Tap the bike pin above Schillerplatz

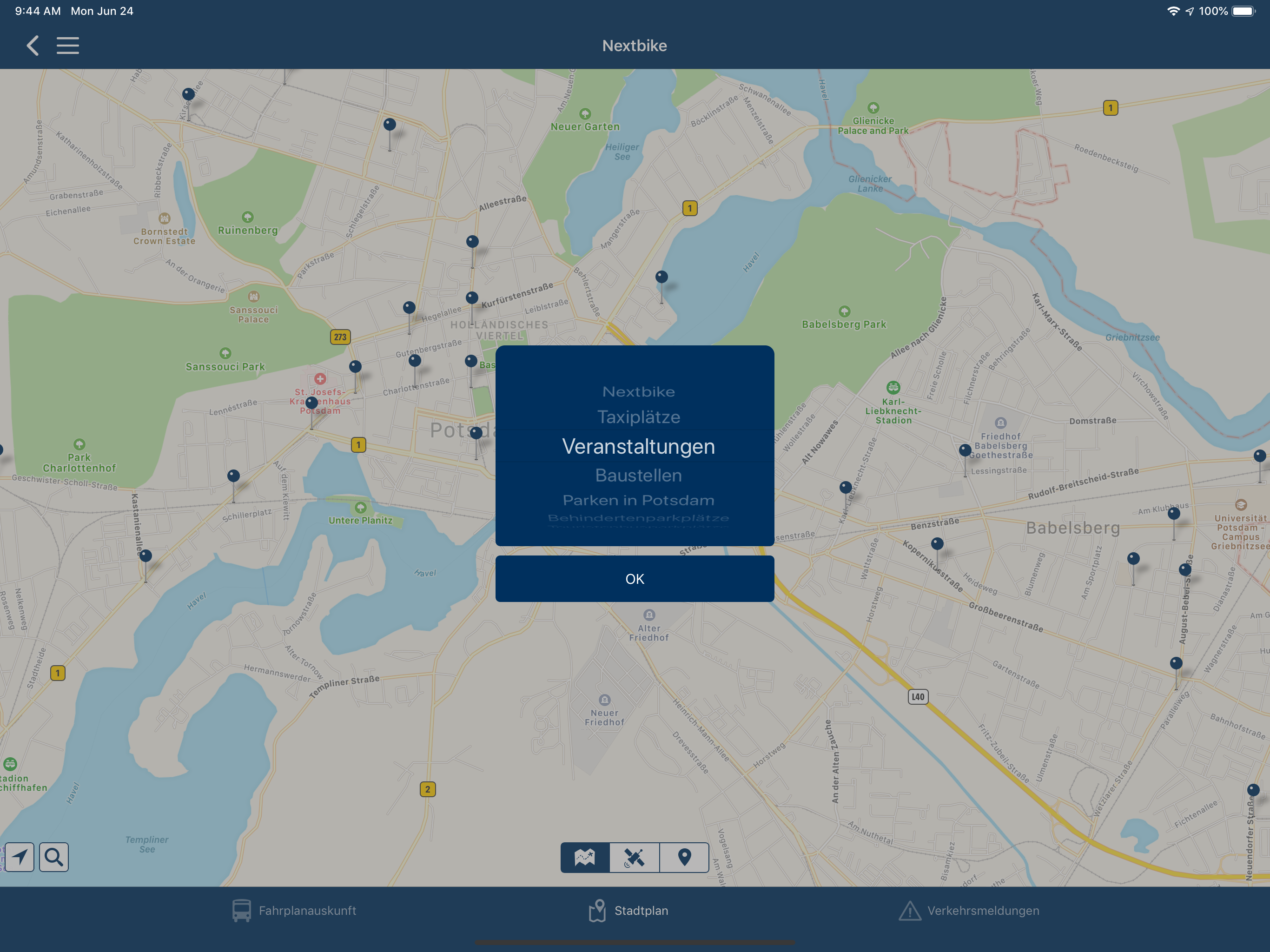tap(234, 476)
